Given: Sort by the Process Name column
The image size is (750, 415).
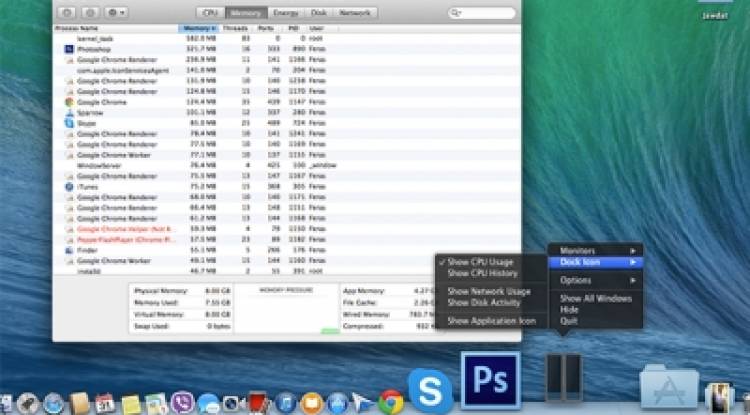Looking at the screenshot, I should [x=115, y=29].
